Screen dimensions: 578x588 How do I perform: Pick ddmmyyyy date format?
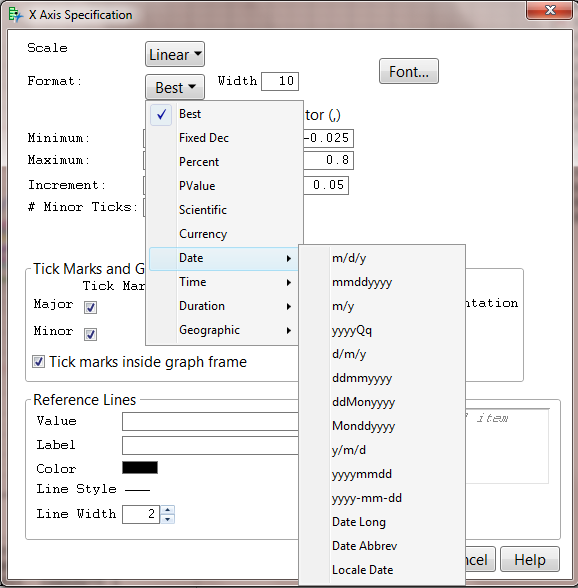382,378
